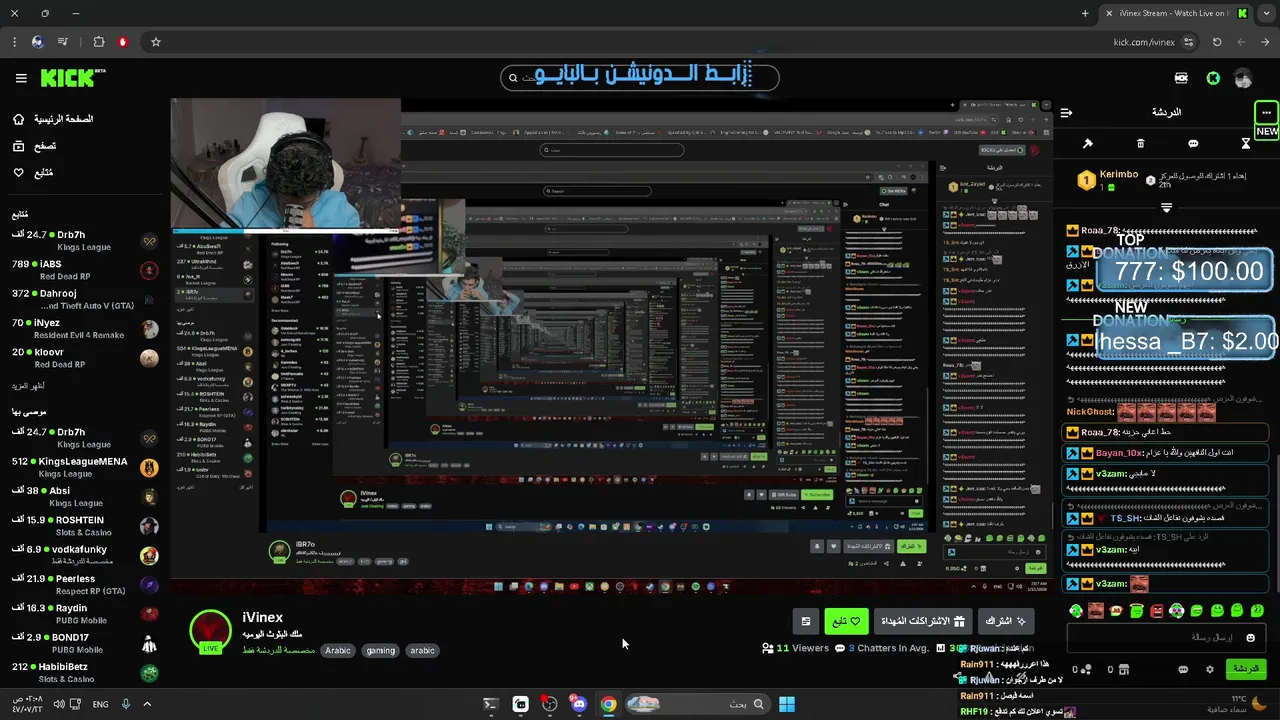
Task: Click the hammer moderation icon in chat
Action: pyautogui.click(x=1088, y=144)
